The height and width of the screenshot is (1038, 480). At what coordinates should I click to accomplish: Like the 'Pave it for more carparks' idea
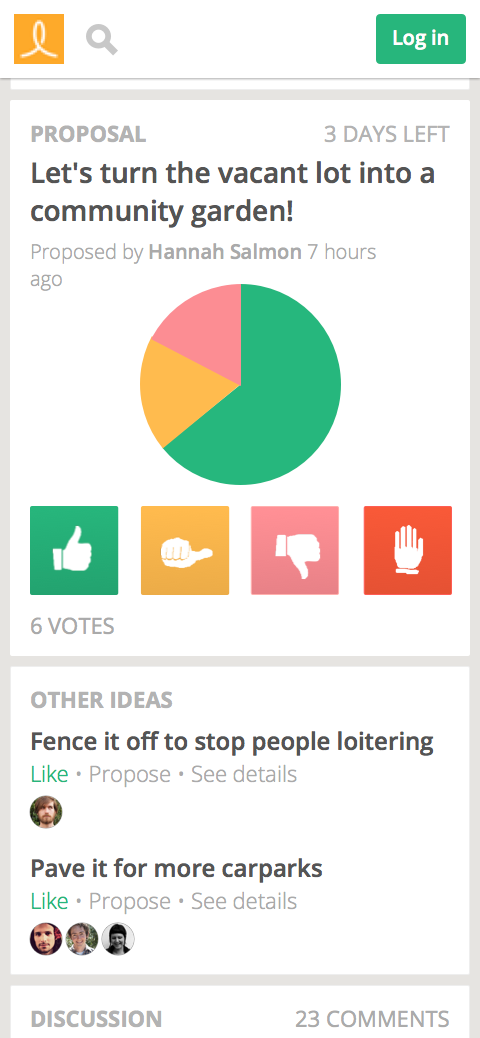[50, 901]
